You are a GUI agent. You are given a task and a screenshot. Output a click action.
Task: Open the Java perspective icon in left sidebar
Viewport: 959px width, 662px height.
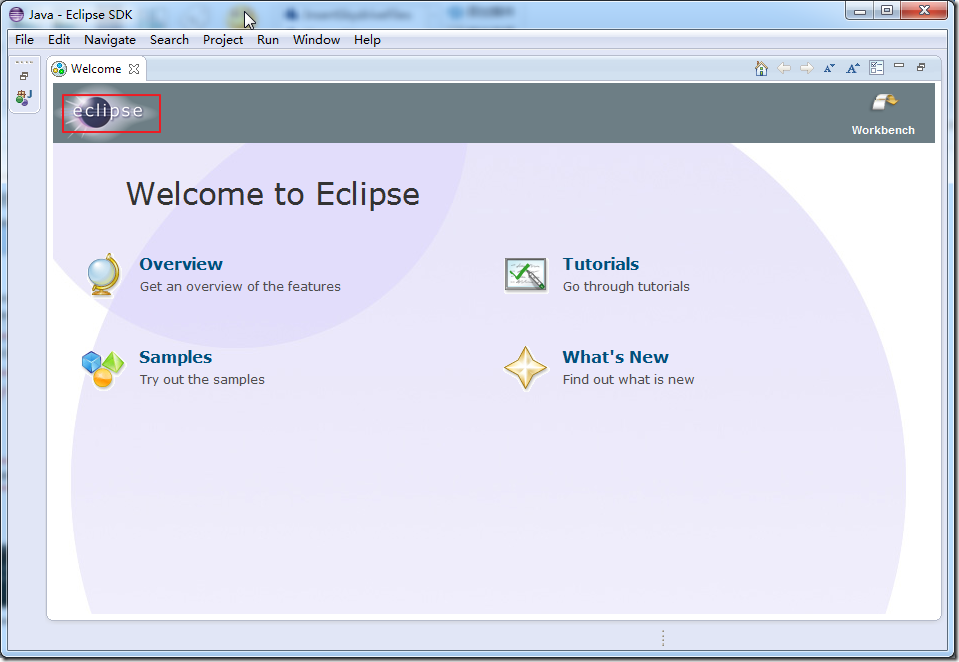click(x=24, y=97)
